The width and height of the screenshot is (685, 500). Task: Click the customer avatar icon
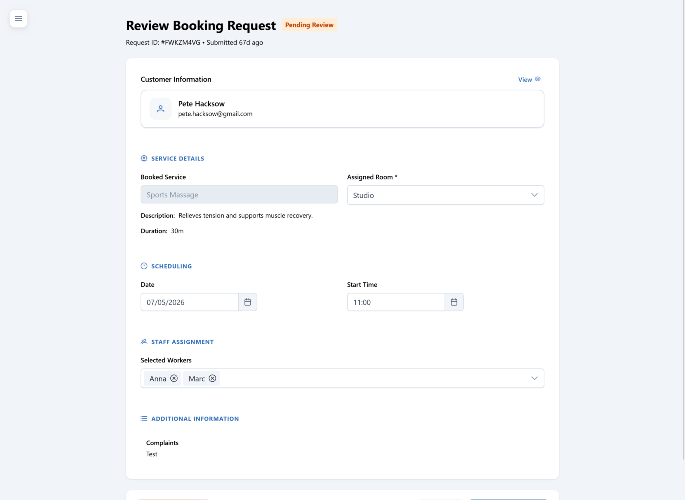[x=161, y=109]
